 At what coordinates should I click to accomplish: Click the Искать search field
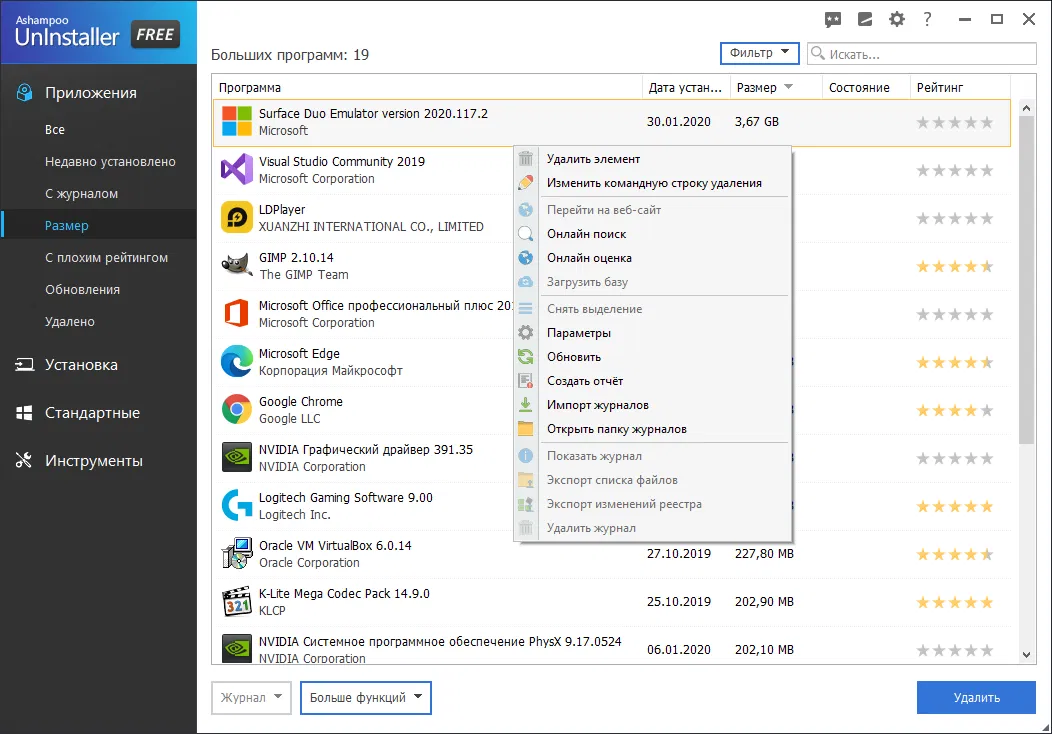click(x=922, y=54)
